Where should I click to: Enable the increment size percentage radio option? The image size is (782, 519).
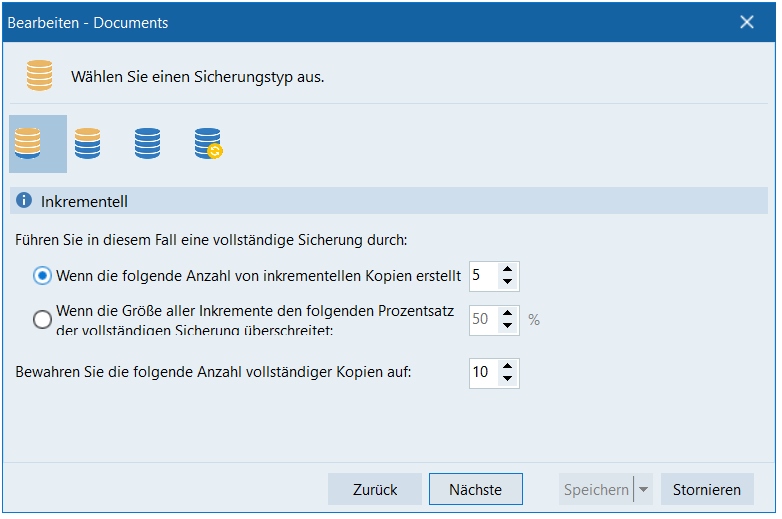pyautogui.click(x=43, y=320)
